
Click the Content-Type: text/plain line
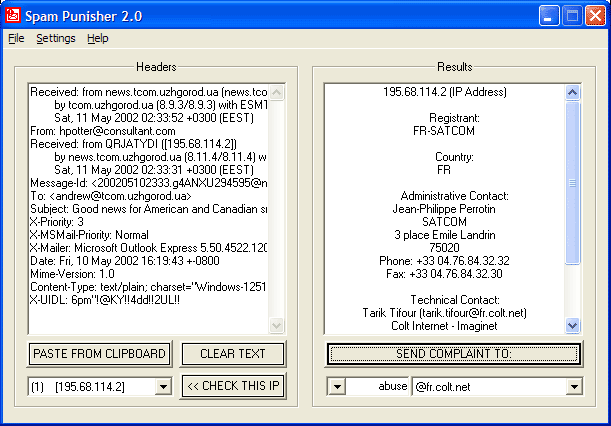click(x=148, y=287)
